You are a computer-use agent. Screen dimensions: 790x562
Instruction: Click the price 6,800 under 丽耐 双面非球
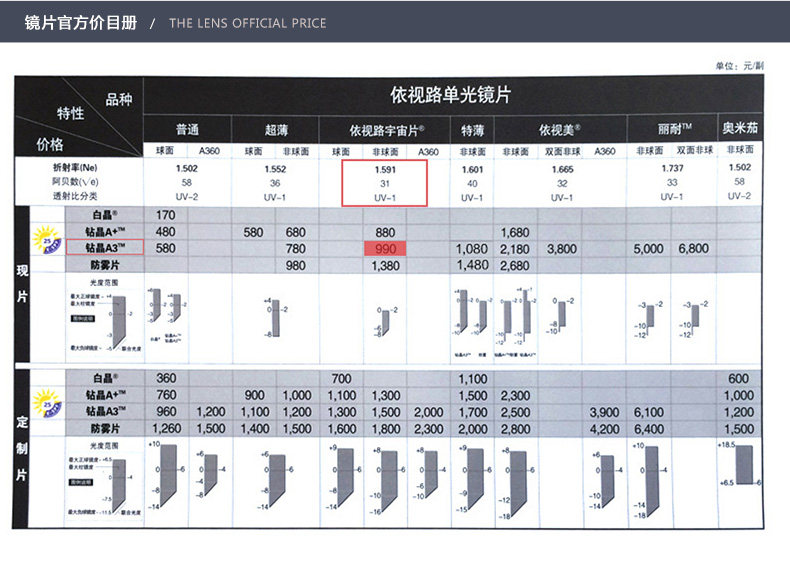pyautogui.click(x=694, y=248)
